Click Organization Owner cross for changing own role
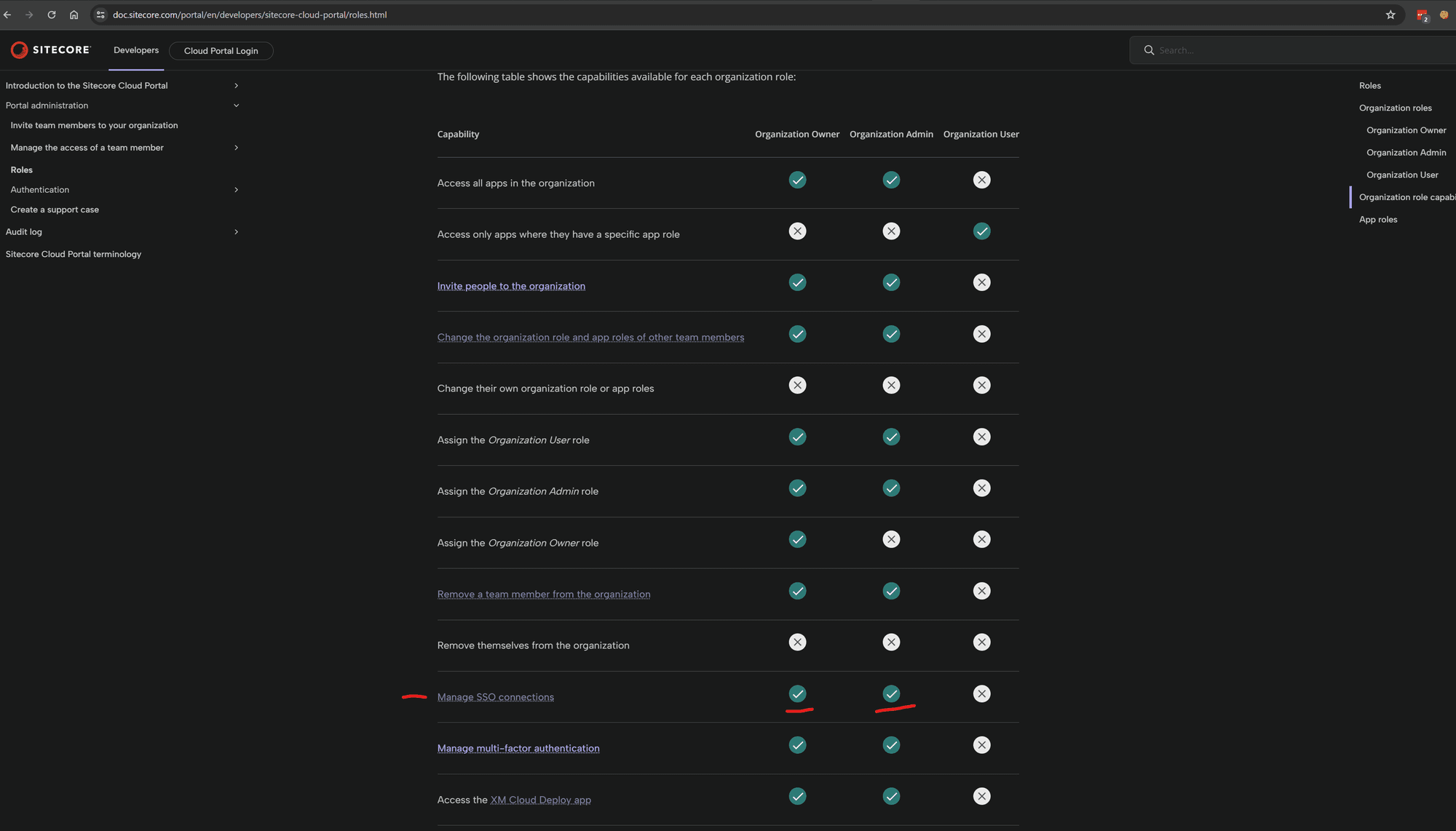This screenshot has height=831, width=1456. (797, 385)
